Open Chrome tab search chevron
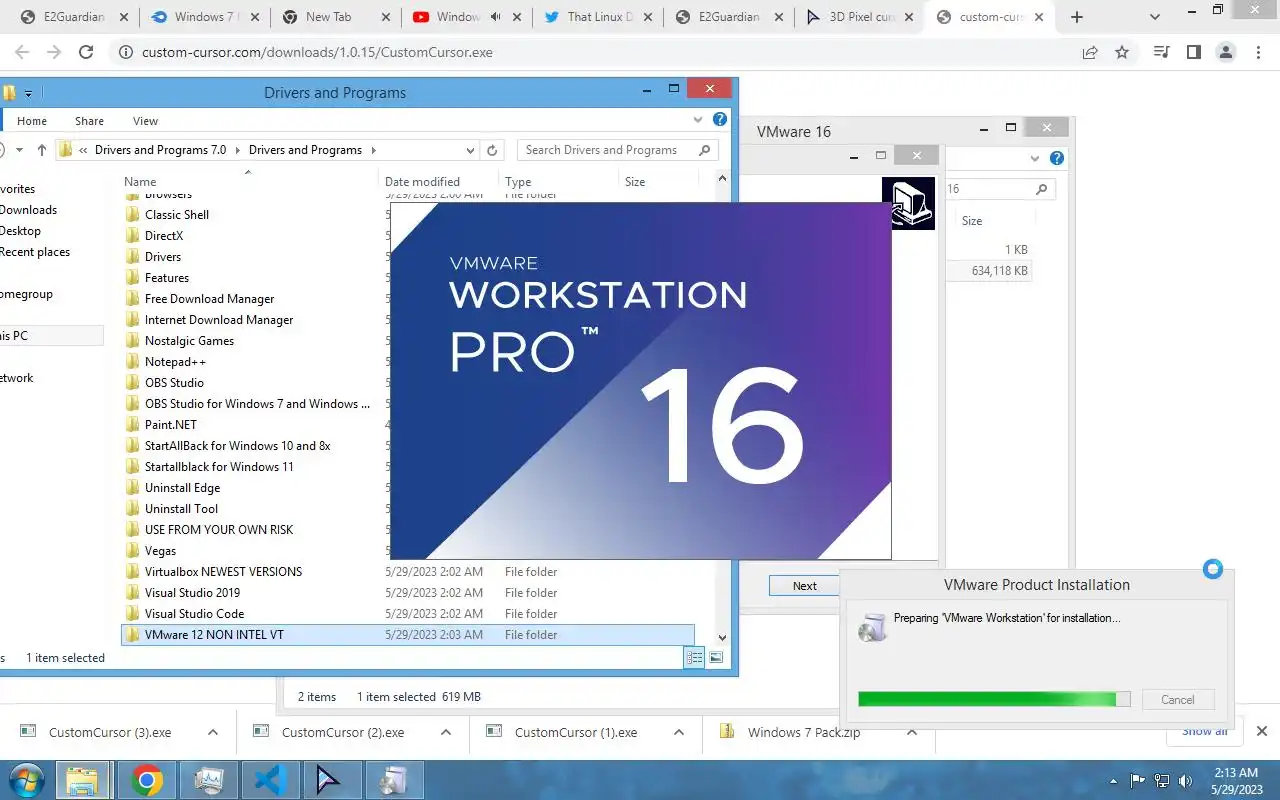 [x=1154, y=17]
